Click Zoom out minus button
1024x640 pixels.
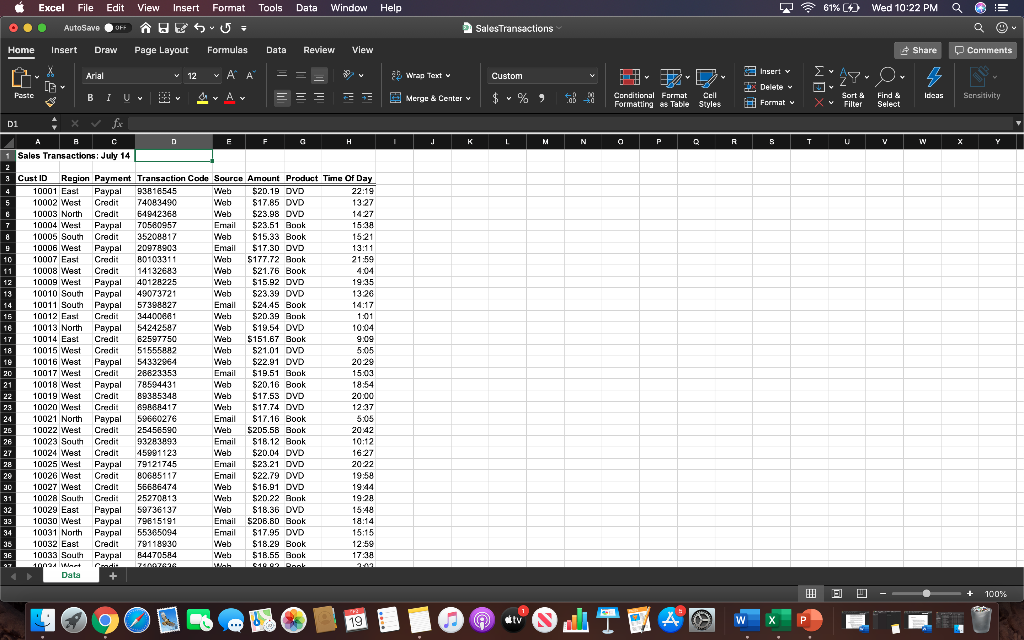click(883, 594)
